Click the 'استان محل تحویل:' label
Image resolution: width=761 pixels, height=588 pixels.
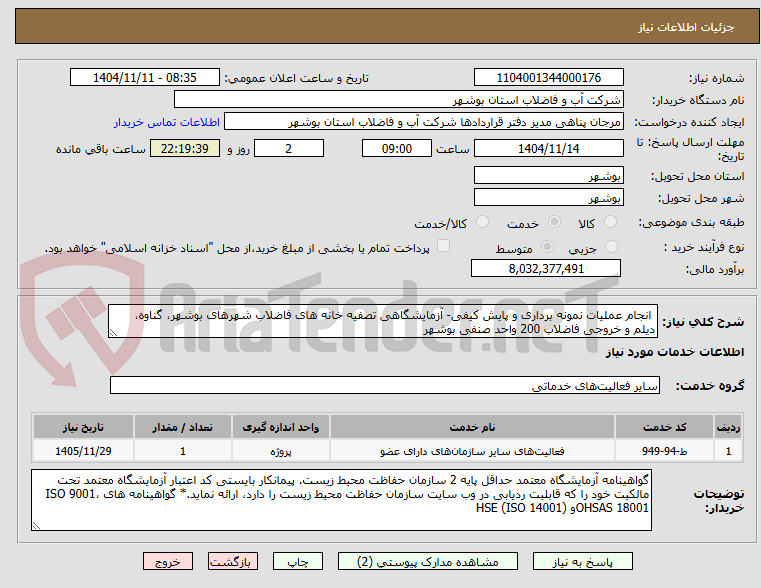[x=697, y=176]
